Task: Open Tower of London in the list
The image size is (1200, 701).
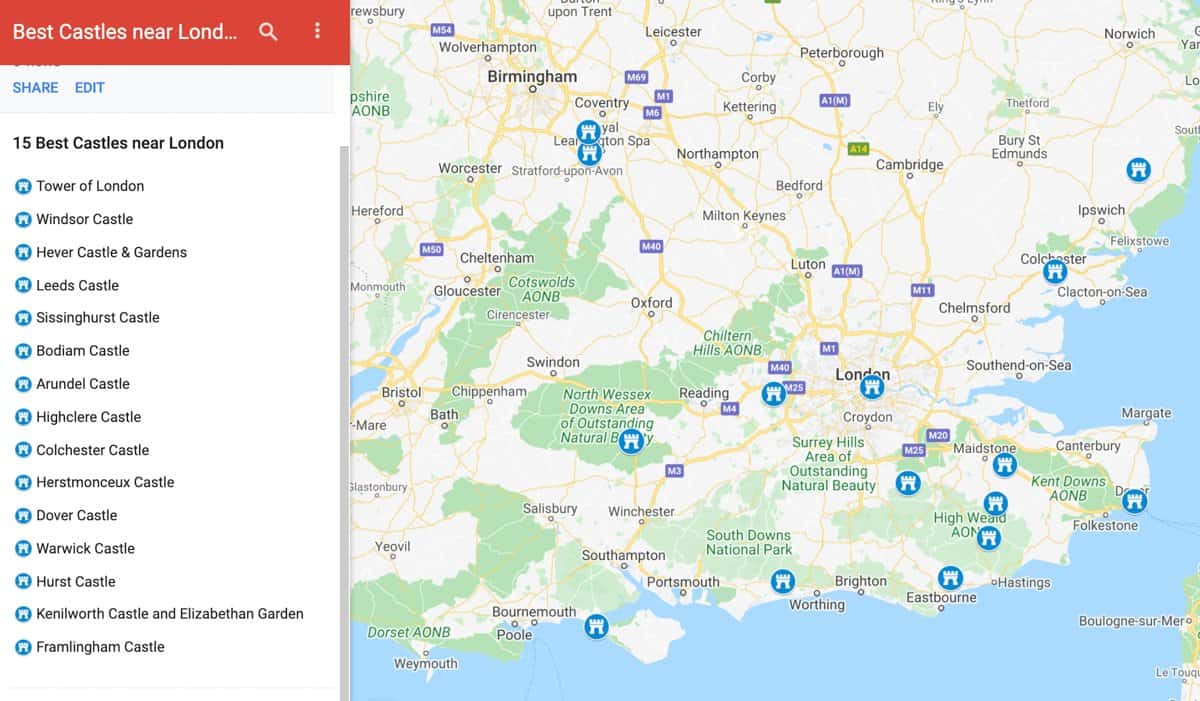Action: pyautogui.click(x=90, y=186)
